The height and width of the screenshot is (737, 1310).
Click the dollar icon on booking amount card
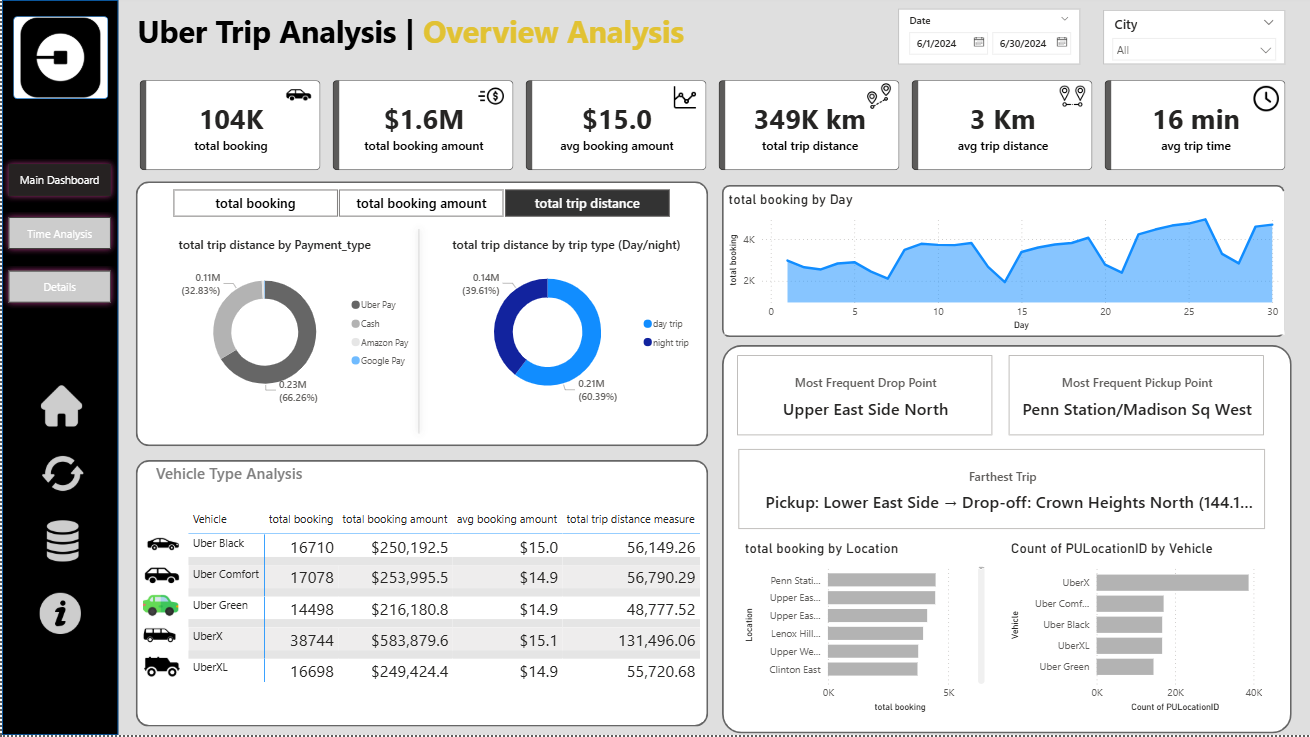(491, 96)
